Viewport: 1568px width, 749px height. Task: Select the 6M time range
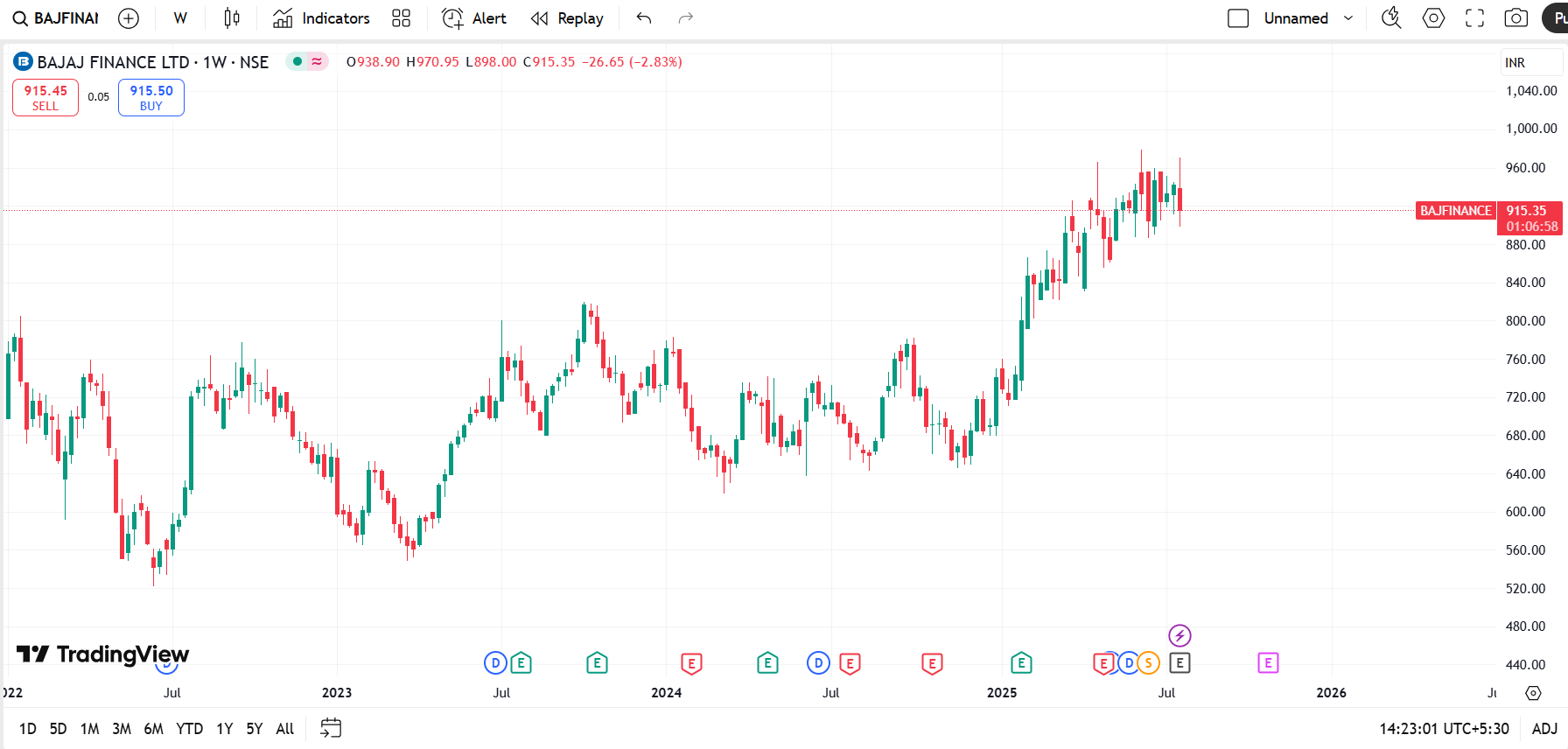(153, 728)
